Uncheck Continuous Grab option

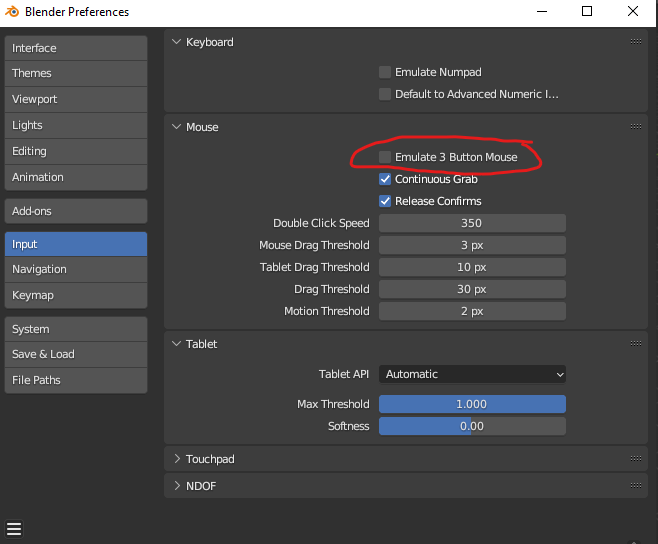pos(385,179)
